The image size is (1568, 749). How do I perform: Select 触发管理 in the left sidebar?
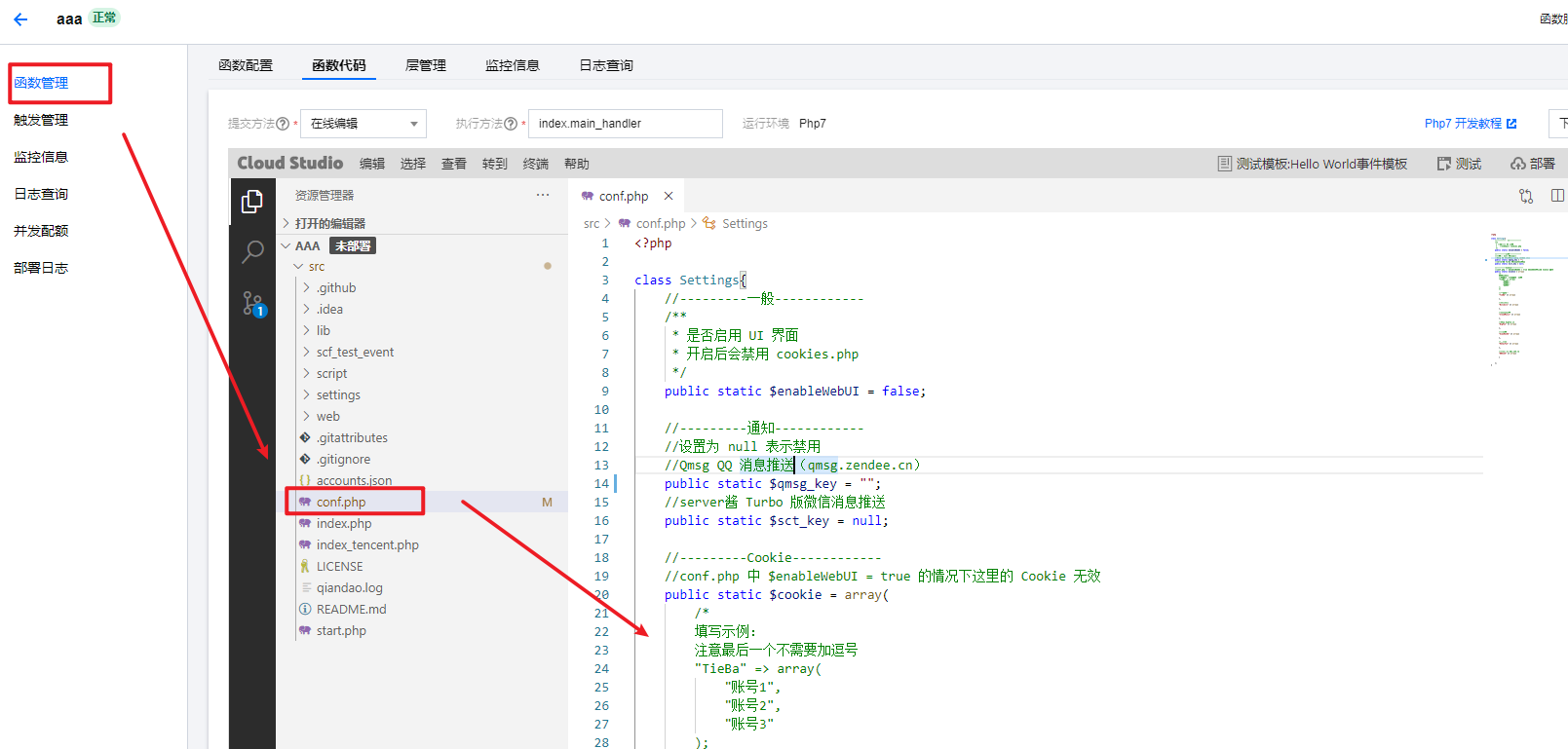click(41, 120)
